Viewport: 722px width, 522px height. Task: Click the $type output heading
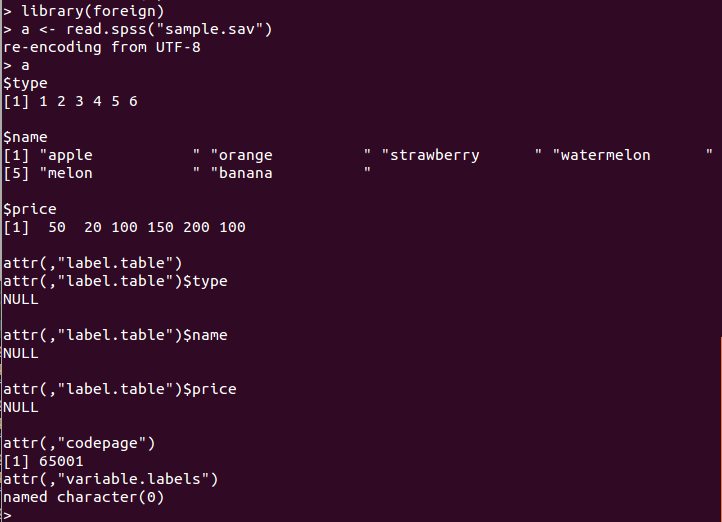[x=25, y=83]
